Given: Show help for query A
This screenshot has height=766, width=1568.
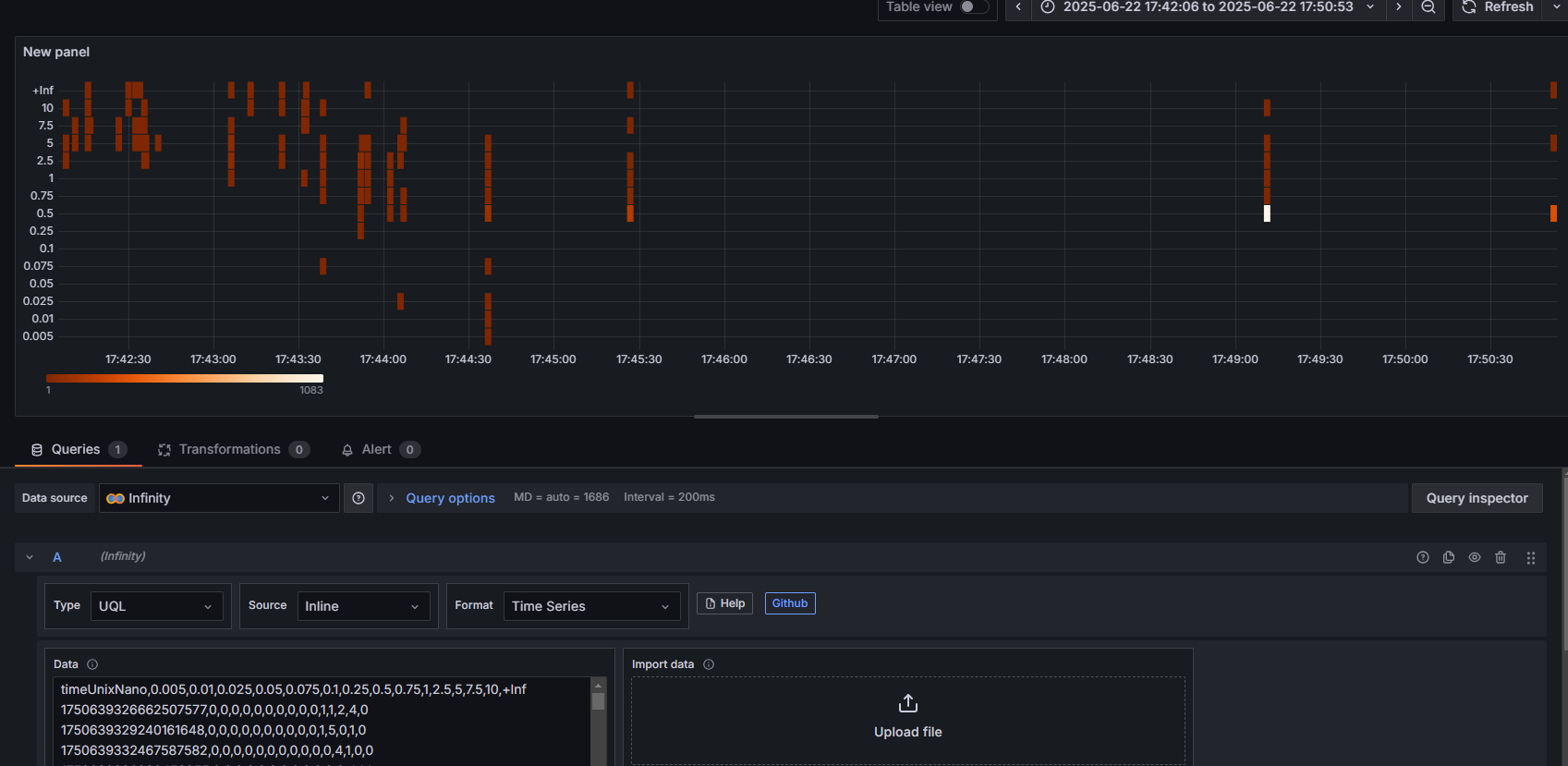Looking at the screenshot, I should (1423, 557).
